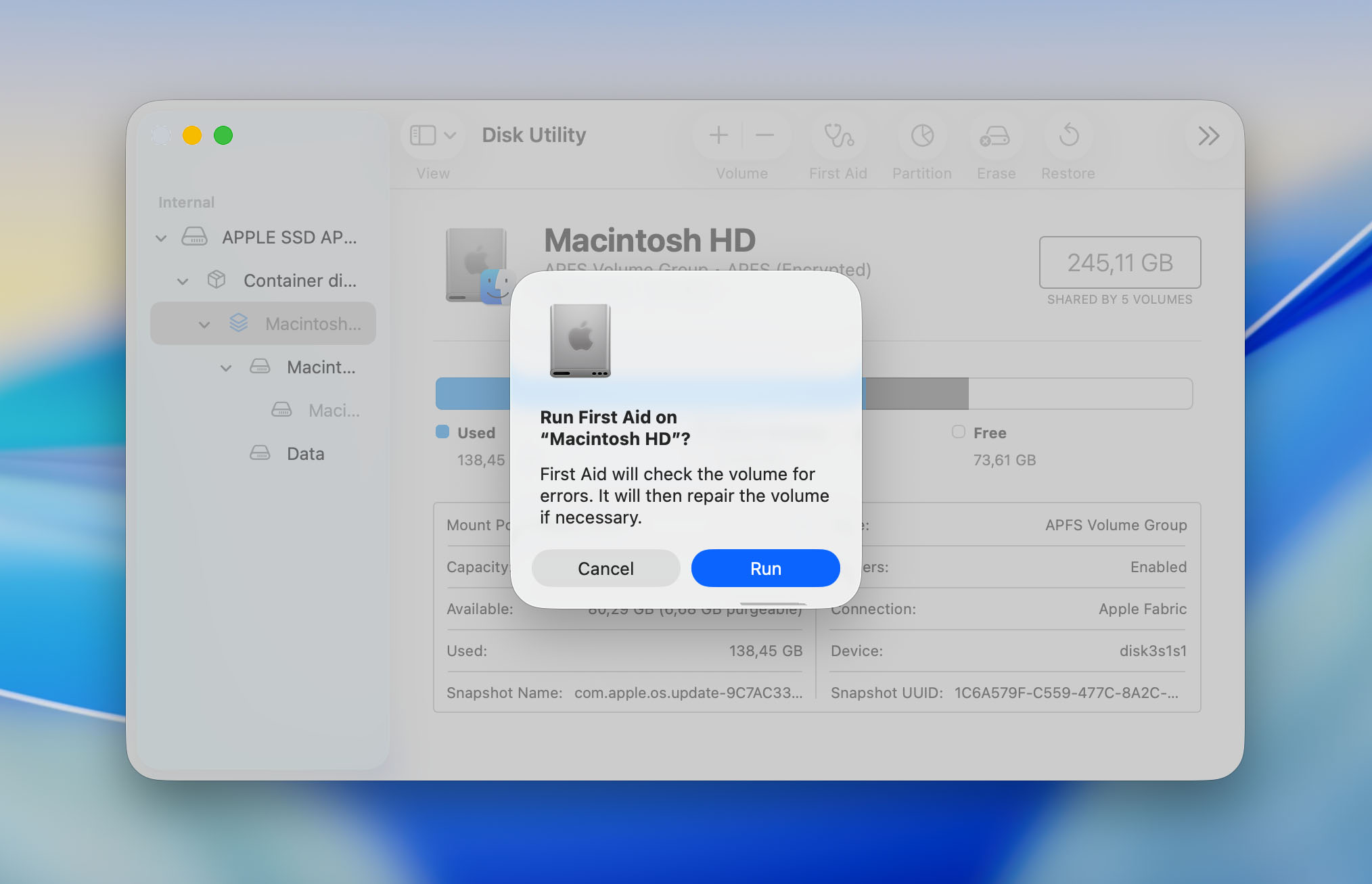Click the minus Delete Volume button
The height and width of the screenshot is (884, 1372).
(764, 135)
